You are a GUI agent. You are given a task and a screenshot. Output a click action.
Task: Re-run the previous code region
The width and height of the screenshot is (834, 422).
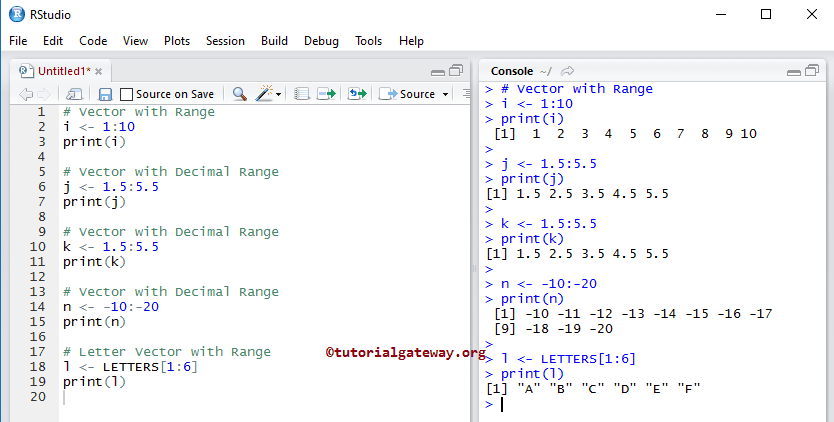click(357, 94)
